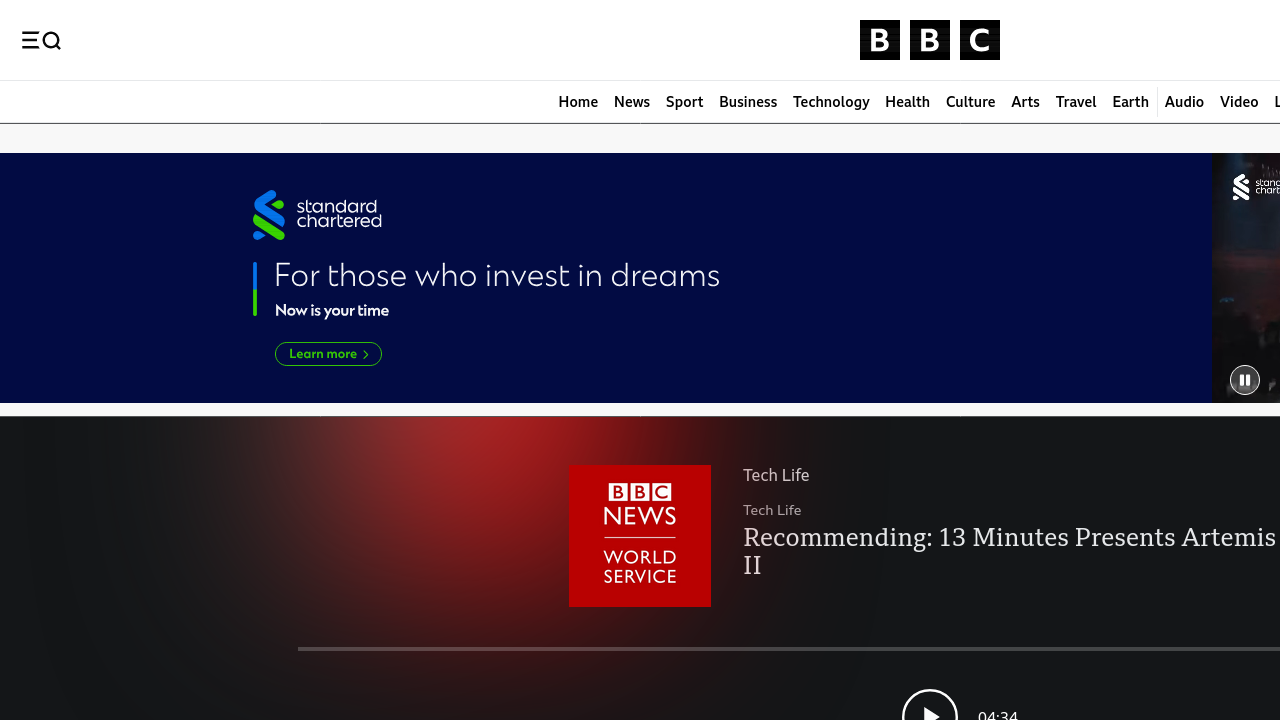
Task: Click the Tech Life programme link
Action: pos(776,475)
